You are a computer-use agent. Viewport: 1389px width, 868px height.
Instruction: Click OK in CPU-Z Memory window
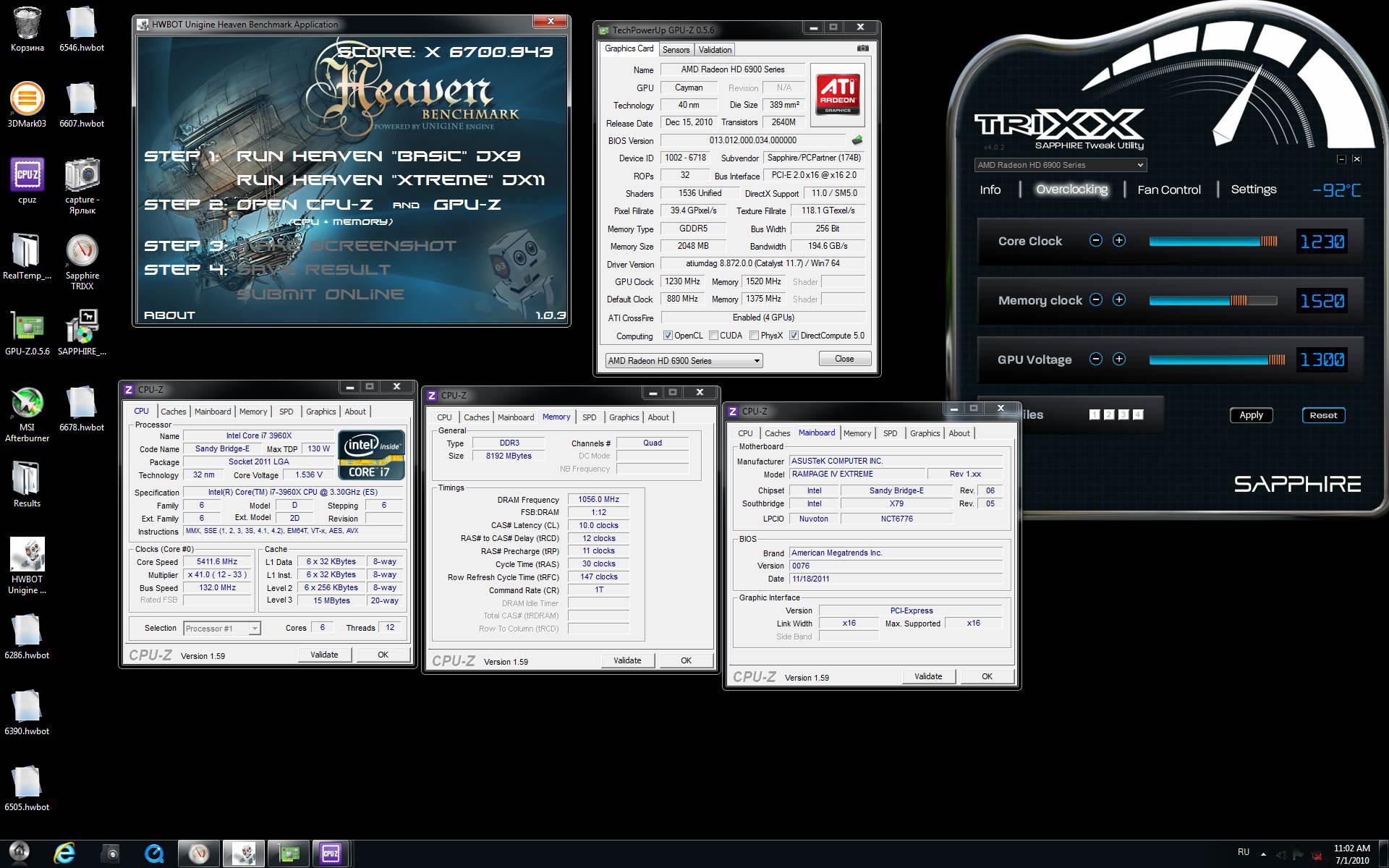[x=686, y=660]
